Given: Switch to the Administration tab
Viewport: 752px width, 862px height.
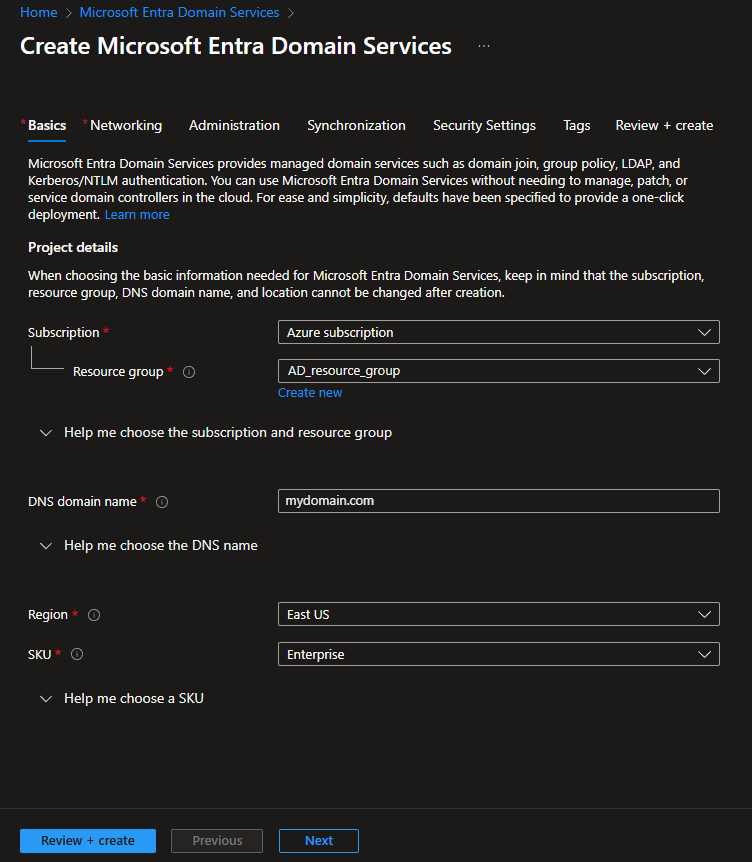Looking at the screenshot, I should click(x=234, y=126).
